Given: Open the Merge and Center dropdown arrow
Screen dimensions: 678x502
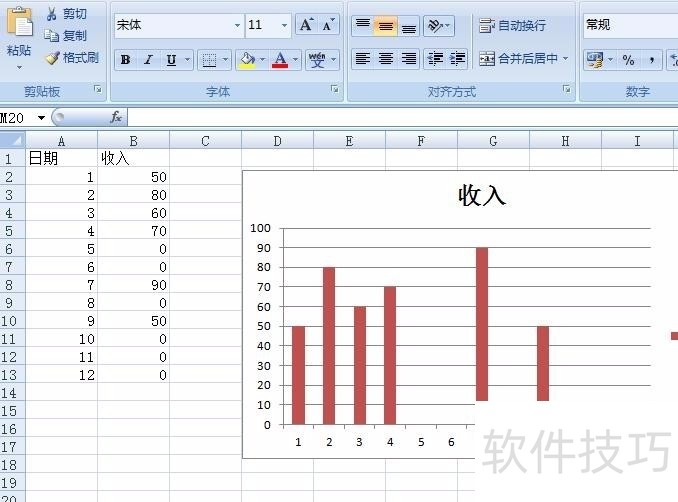Looking at the screenshot, I should pos(566,58).
